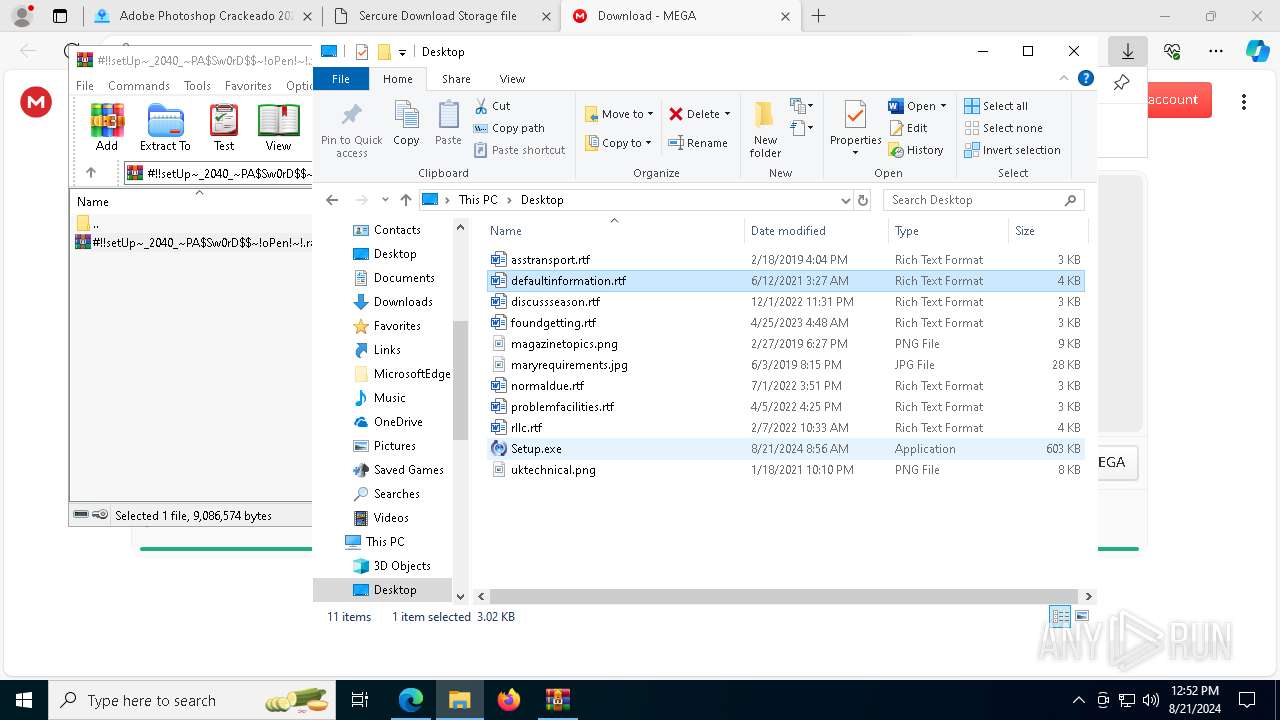Open WinRAR Tools menu
The height and width of the screenshot is (720, 1280).
click(197, 86)
